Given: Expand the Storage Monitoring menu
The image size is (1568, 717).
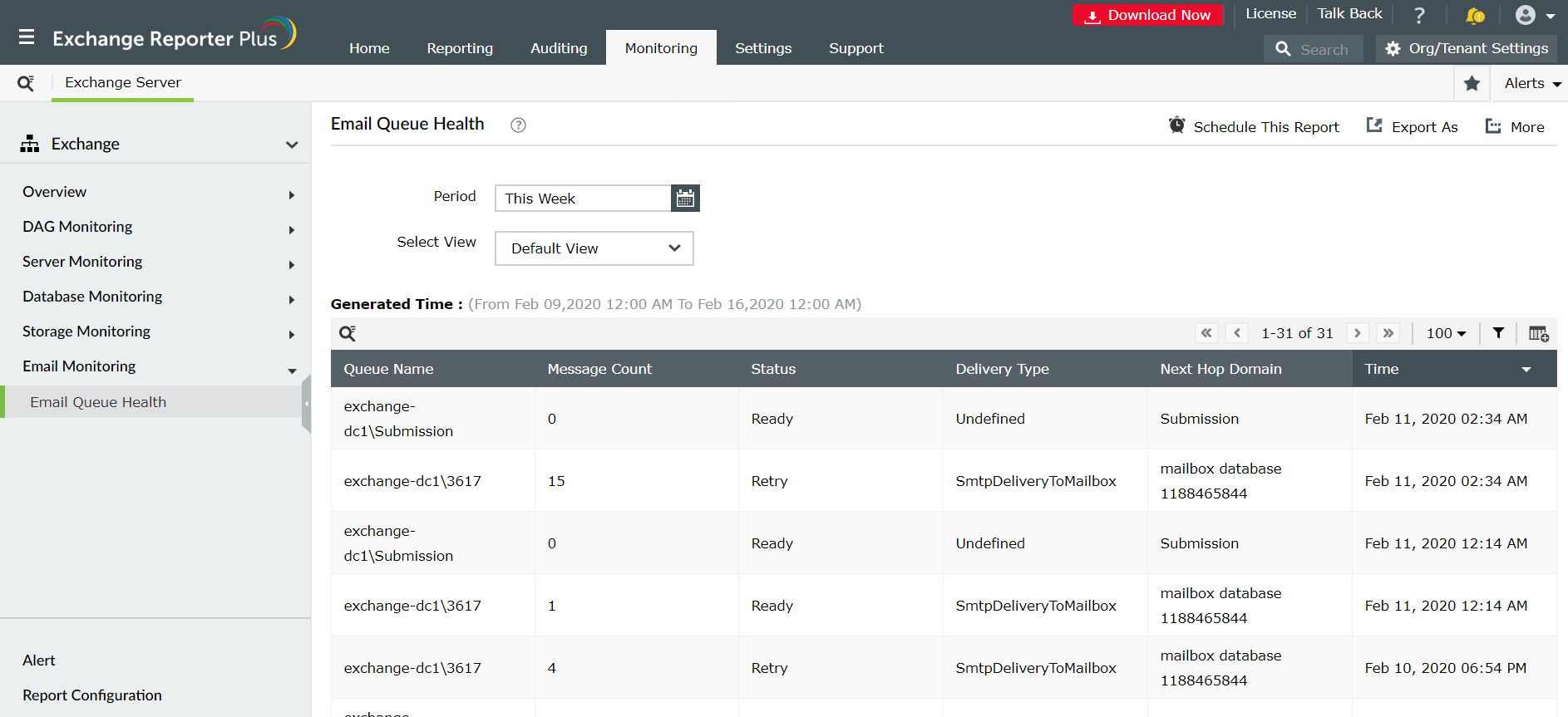Looking at the screenshot, I should point(292,335).
